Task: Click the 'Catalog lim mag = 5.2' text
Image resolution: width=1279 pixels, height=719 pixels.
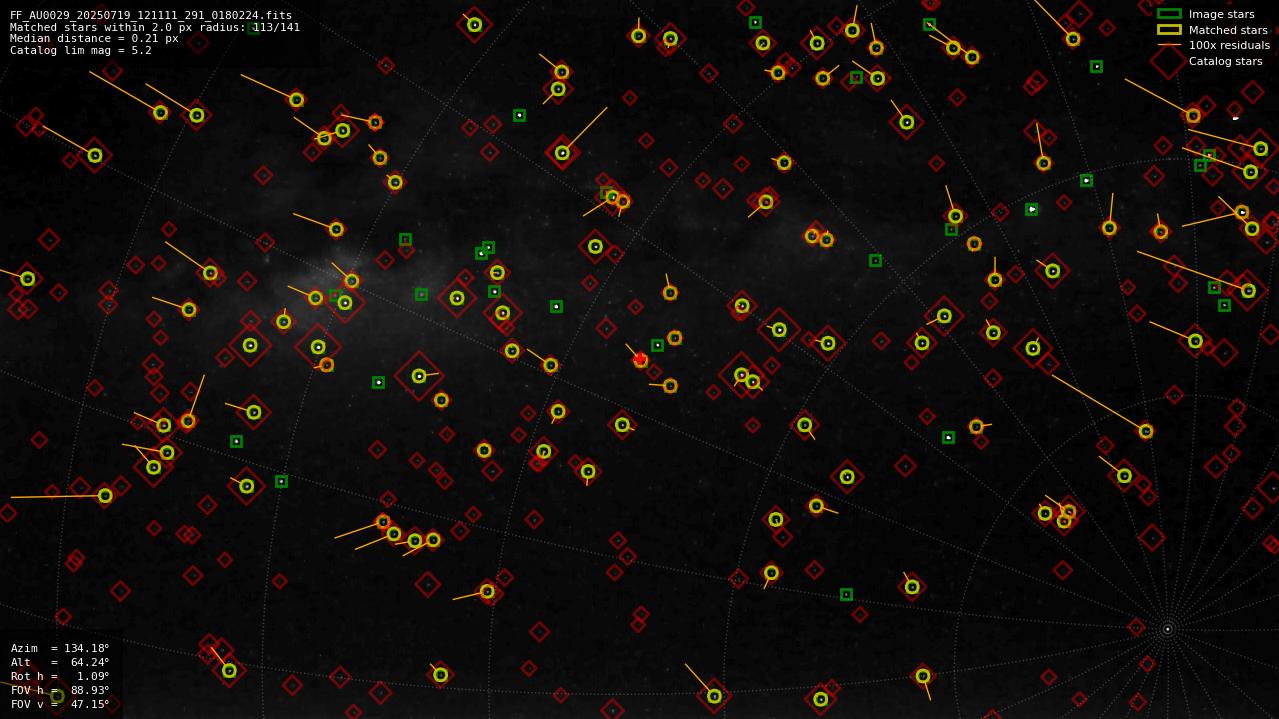Action: coord(81,50)
